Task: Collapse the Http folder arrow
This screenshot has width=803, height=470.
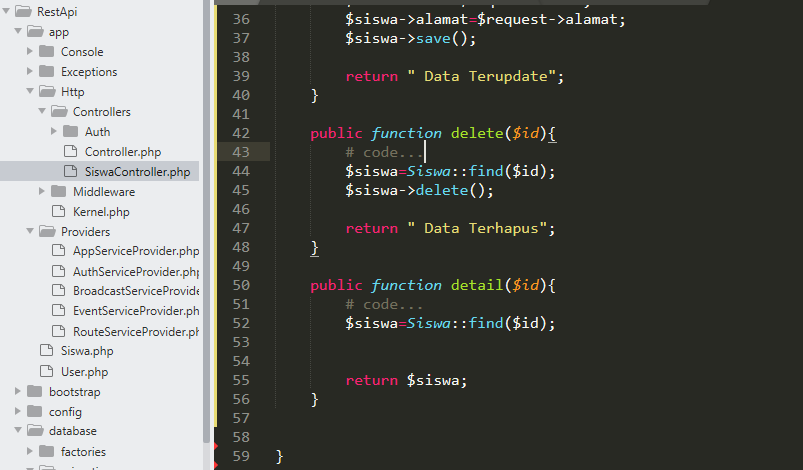Action: [x=30, y=92]
